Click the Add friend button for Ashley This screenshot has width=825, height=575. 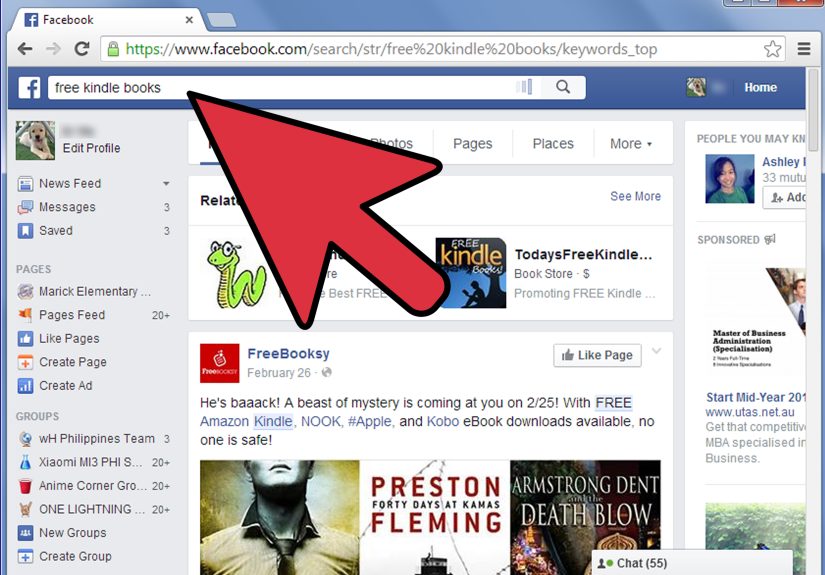(x=785, y=197)
